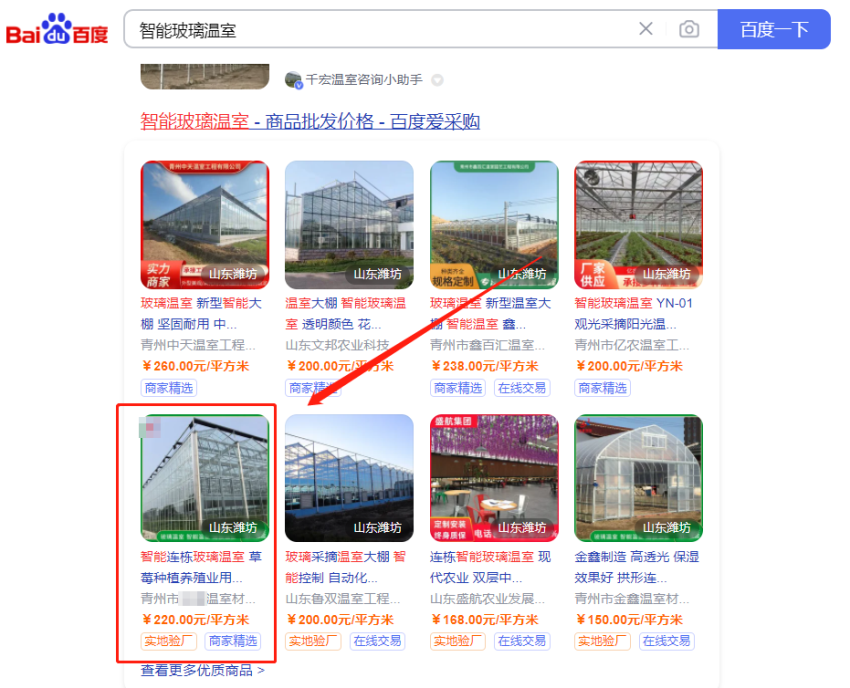Screen dimensions: 850x688
Task: Click the Baidu logo
Action: (x=57, y=29)
